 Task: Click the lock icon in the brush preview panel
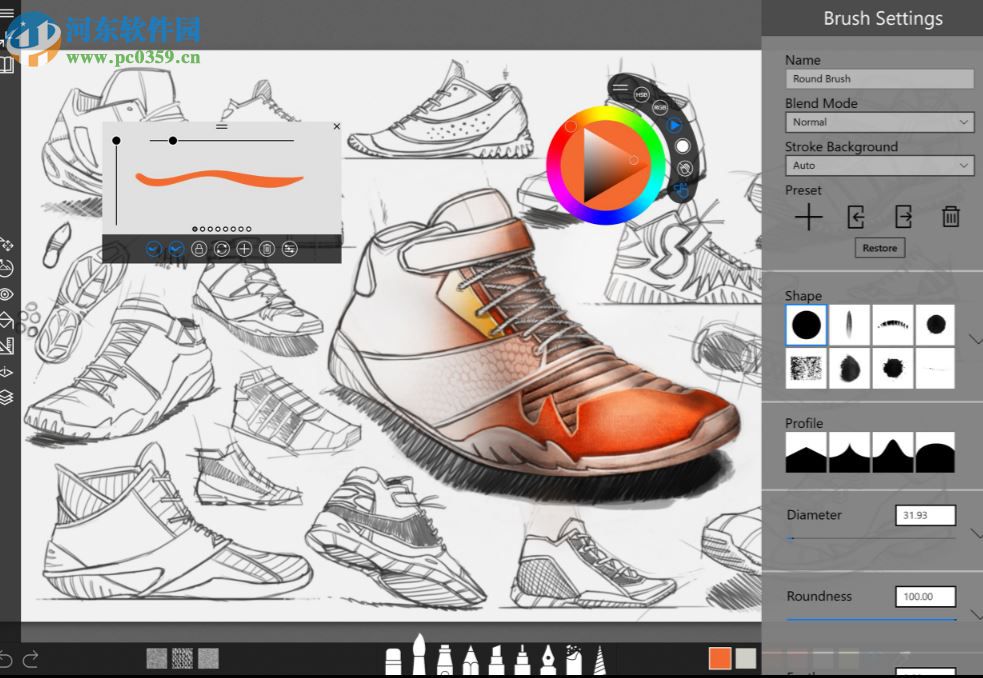[199, 248]
